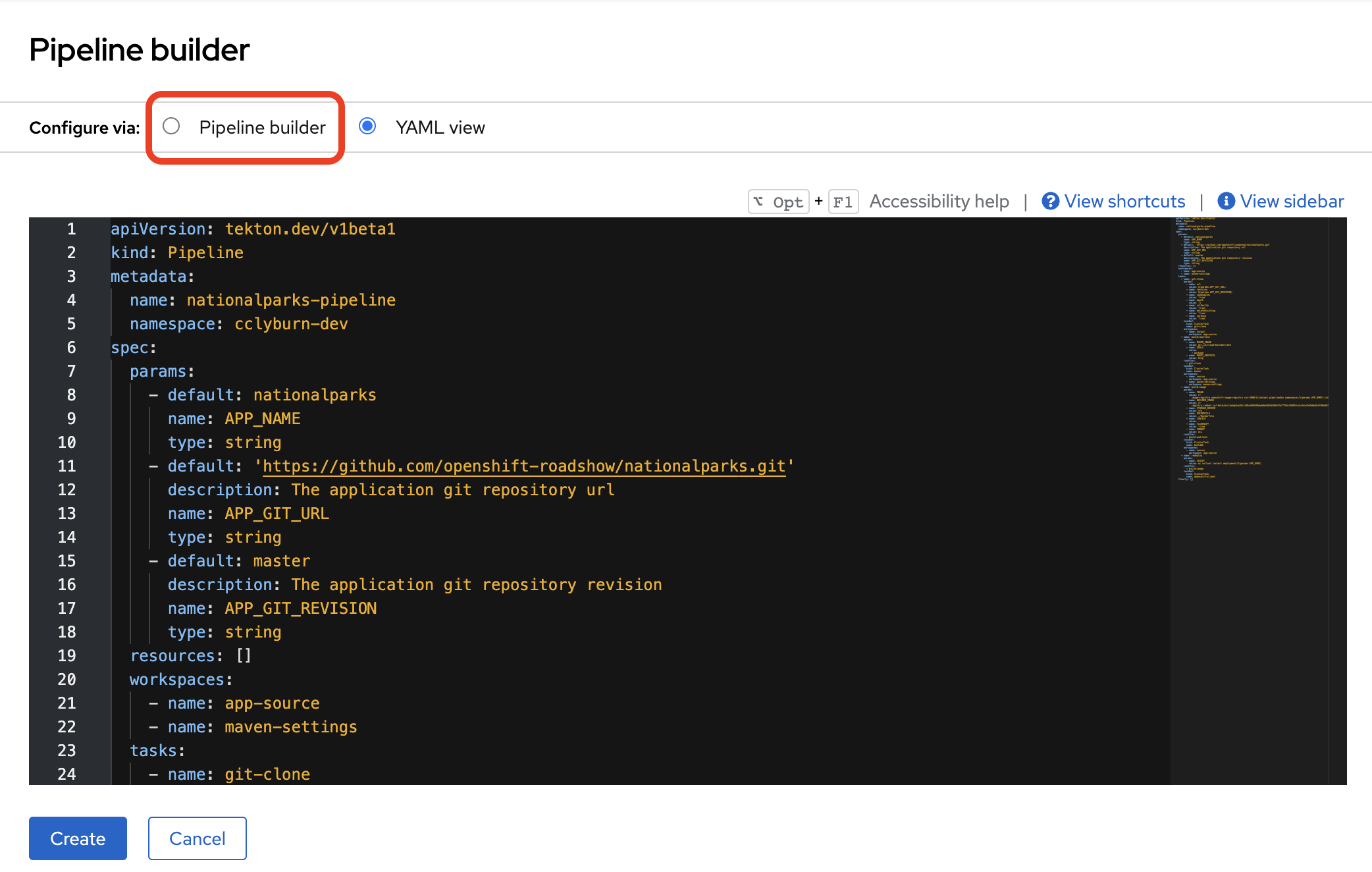This screenshot has width=1372, height=872.
Task: Click the Accessibility help text
Action: coord(939,202)
